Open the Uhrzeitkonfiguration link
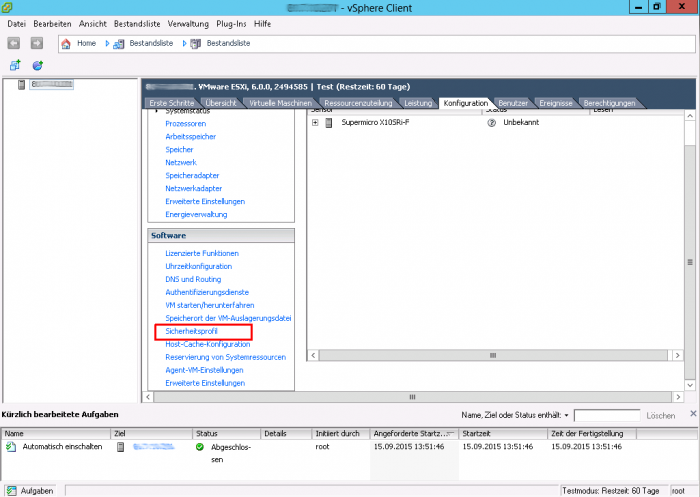This screenshot has width=700, height=497. (x=199, y=266)
